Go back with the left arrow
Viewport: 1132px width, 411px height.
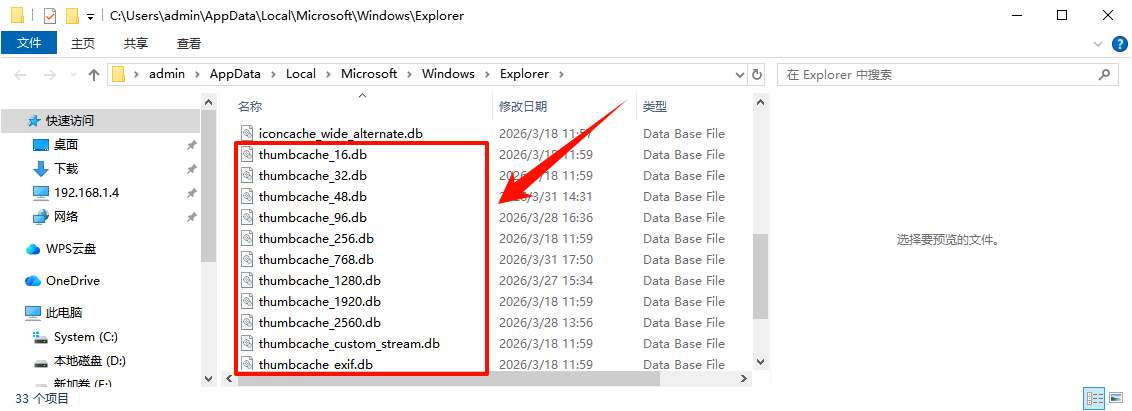point(20,74)
